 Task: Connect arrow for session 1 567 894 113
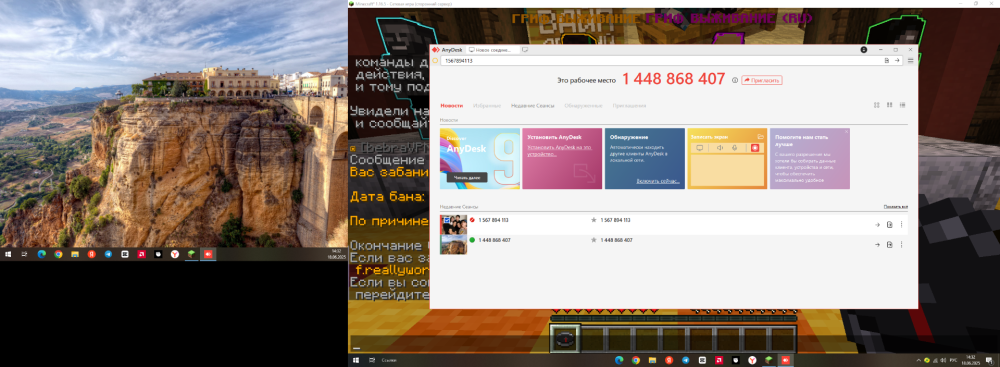(878, 225)
